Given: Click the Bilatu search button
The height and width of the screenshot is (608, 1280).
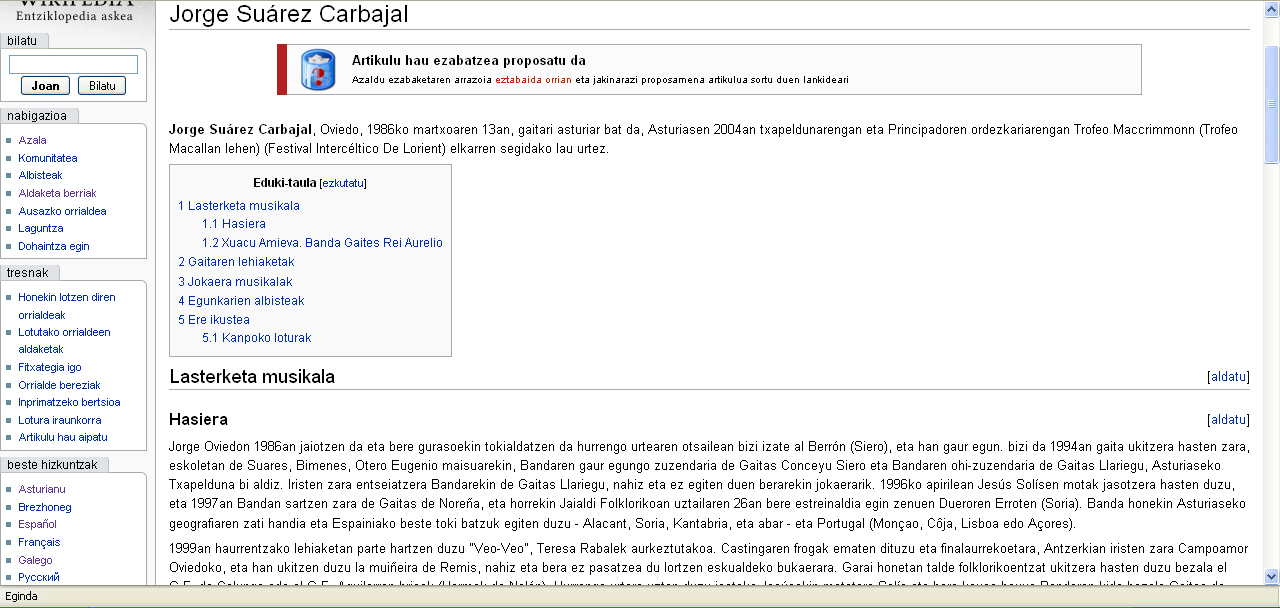Looking at the screenshot, I should (102, 86).
